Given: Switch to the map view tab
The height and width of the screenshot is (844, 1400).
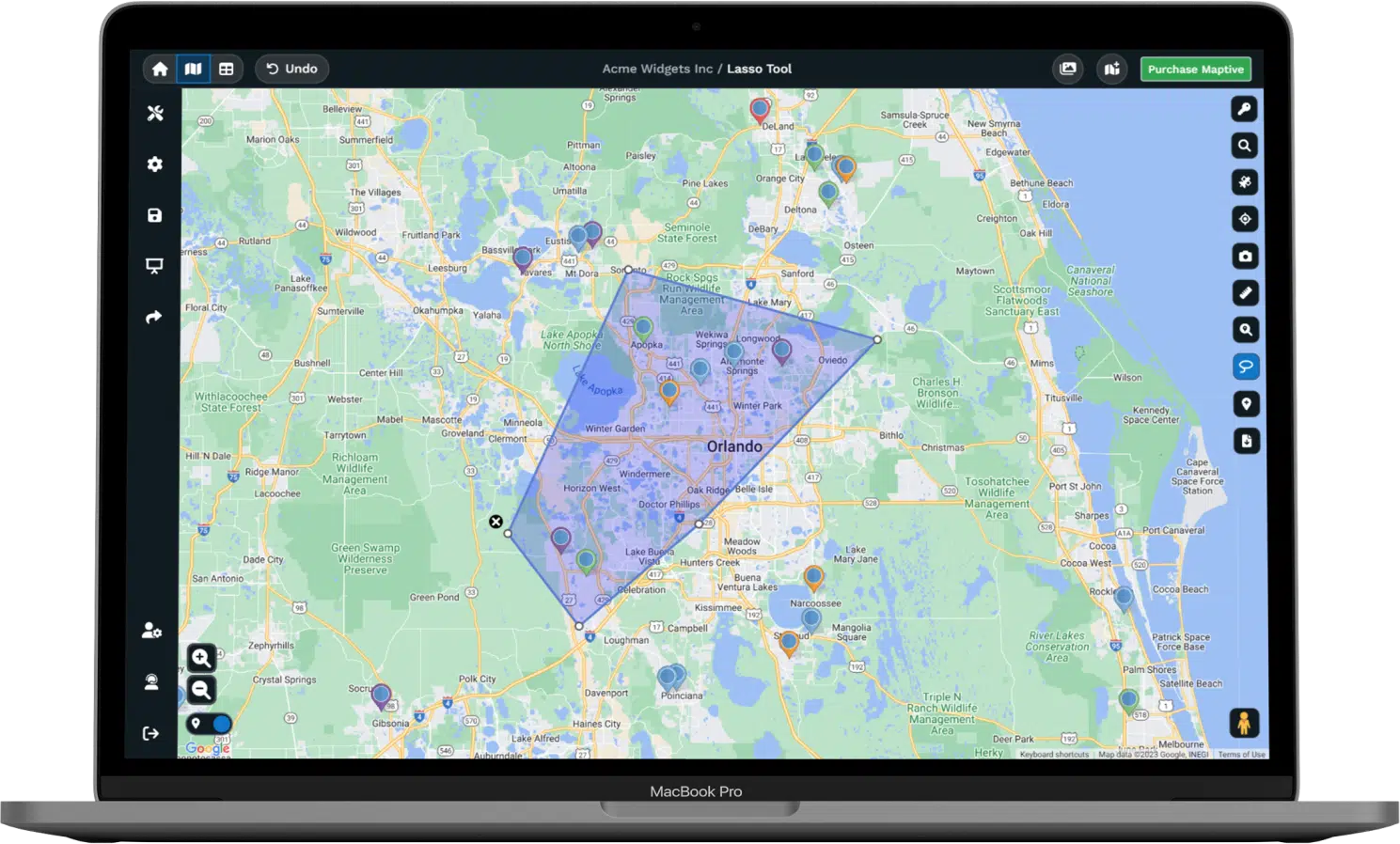Looking at the screenshot, I should click(193, 69).
